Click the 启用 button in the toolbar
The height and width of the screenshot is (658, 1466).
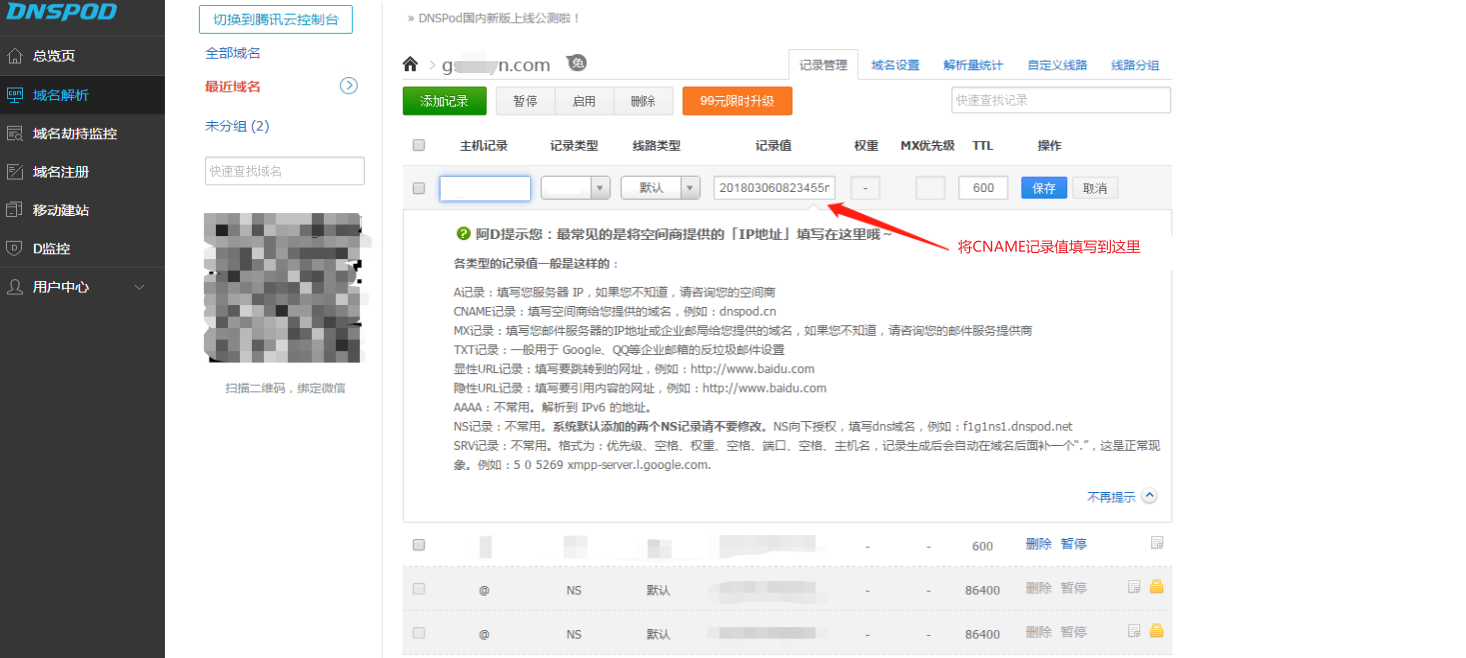click(x=584, y=101)
